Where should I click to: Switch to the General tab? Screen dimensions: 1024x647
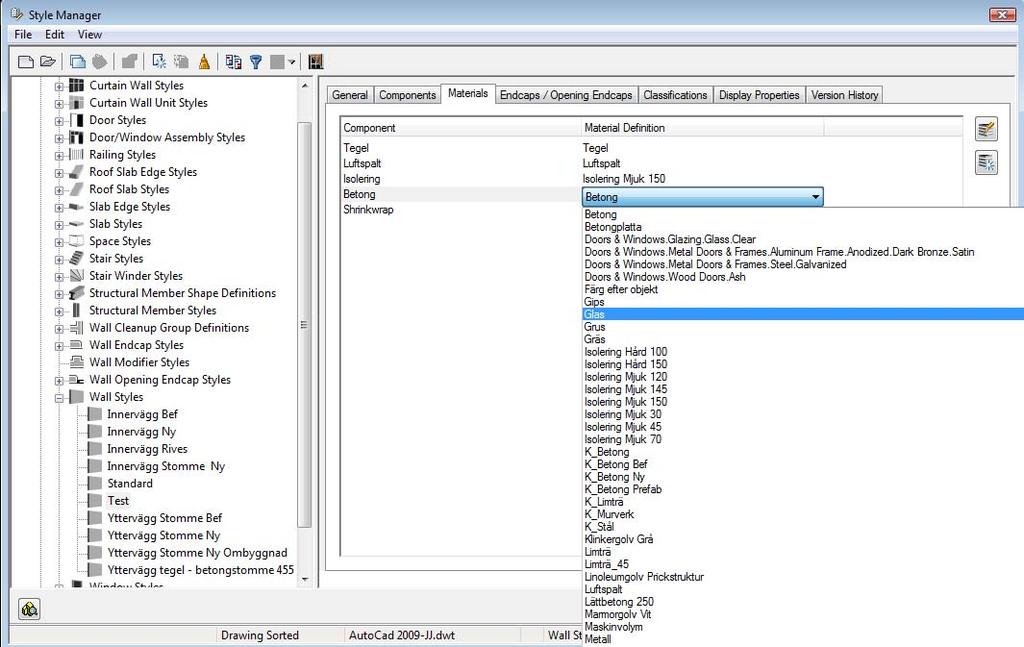(349, 95)
